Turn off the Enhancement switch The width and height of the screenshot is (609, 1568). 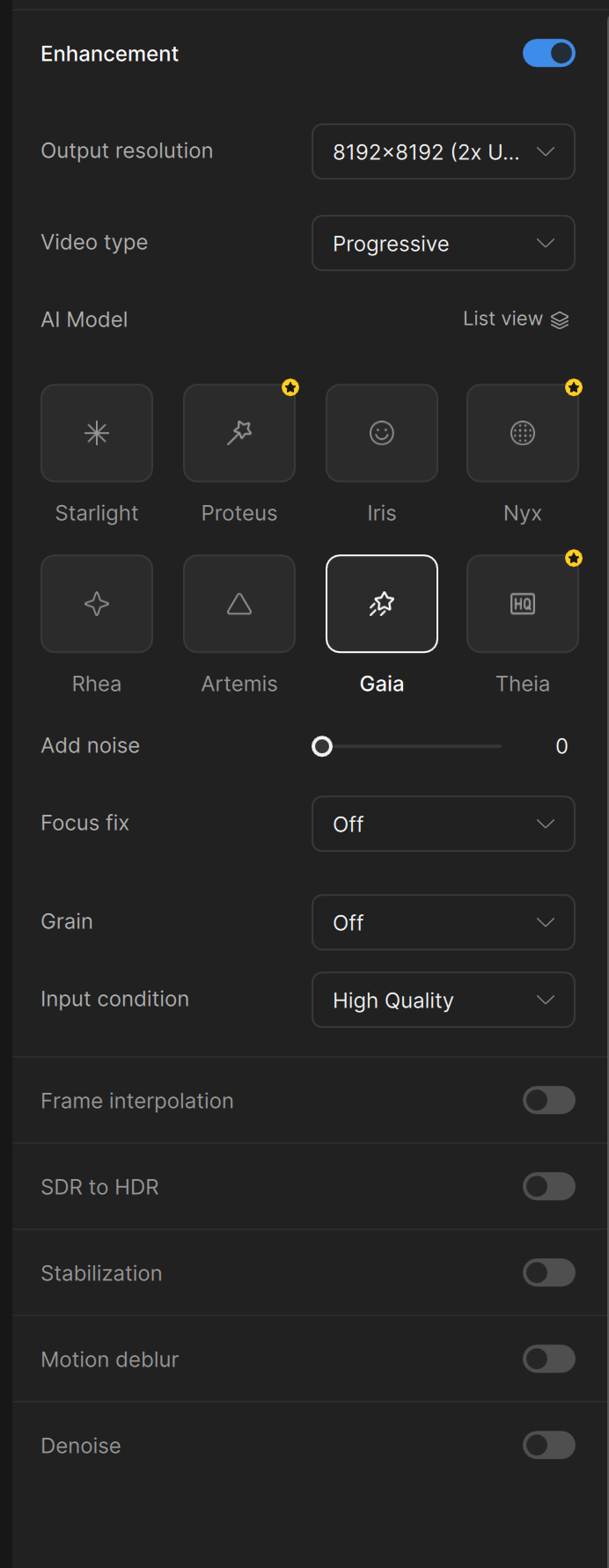[549, 54]
